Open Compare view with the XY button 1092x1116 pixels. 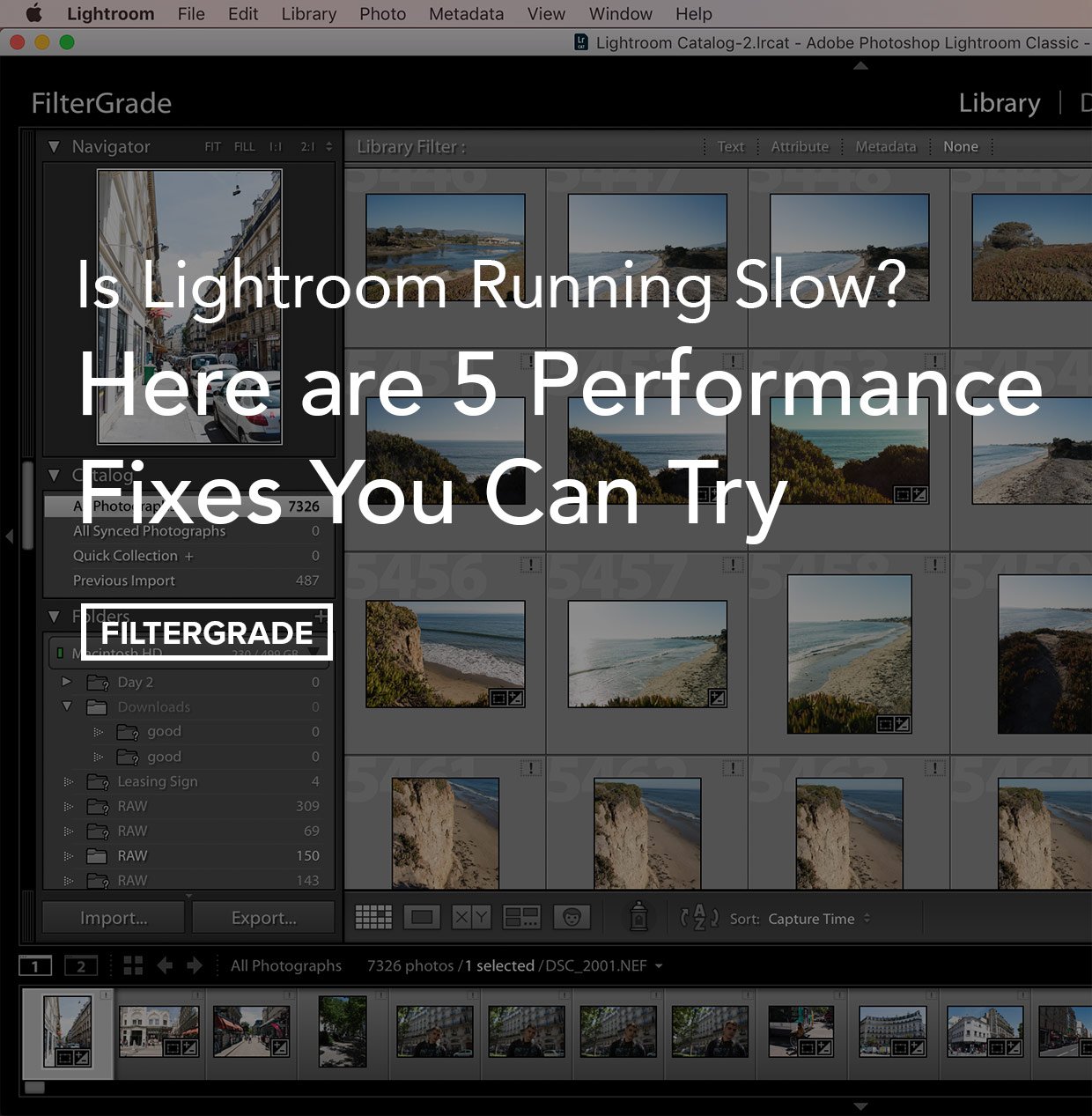470,918
